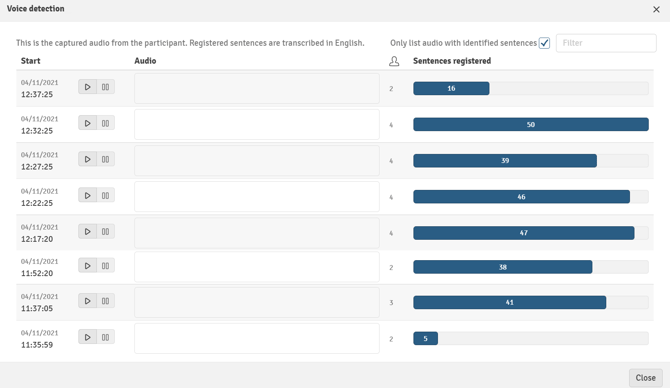Play the 11:52:20 audio recording
The height and width of the screenshot is (388, 670).
tap(88, 266)
